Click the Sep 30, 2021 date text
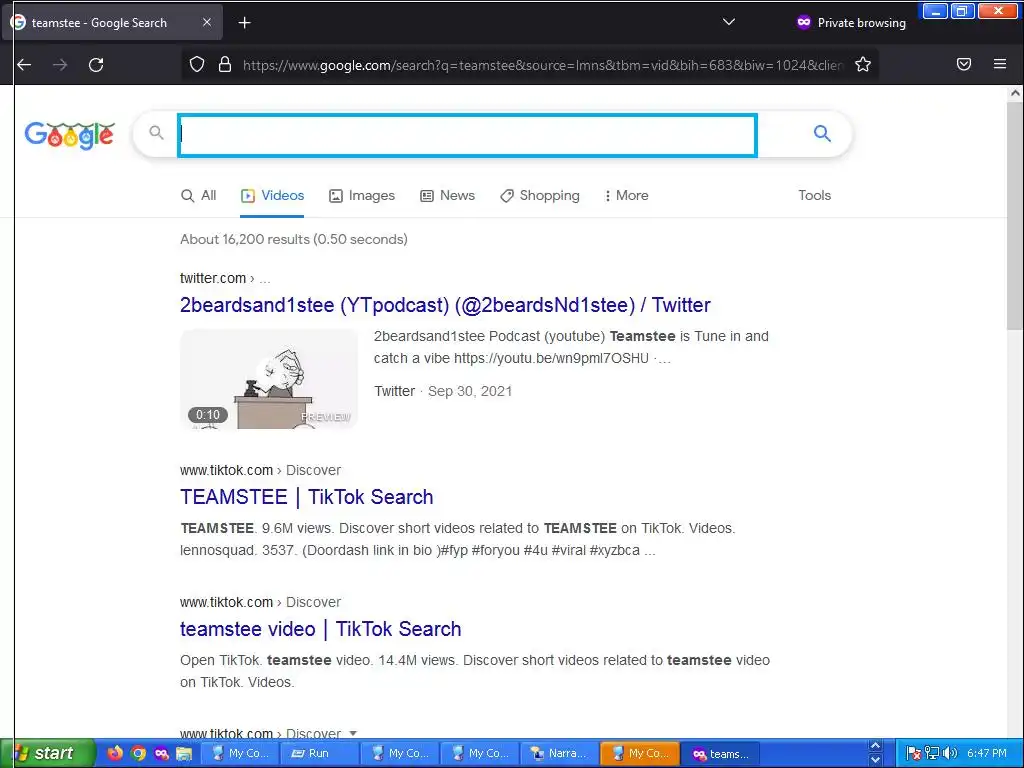 click(470, 391)
